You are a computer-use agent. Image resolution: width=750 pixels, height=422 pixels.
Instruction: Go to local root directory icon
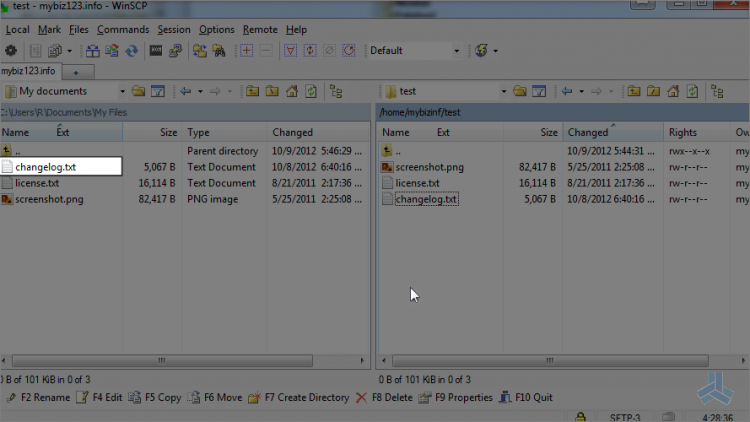click(x=272, y=91)
